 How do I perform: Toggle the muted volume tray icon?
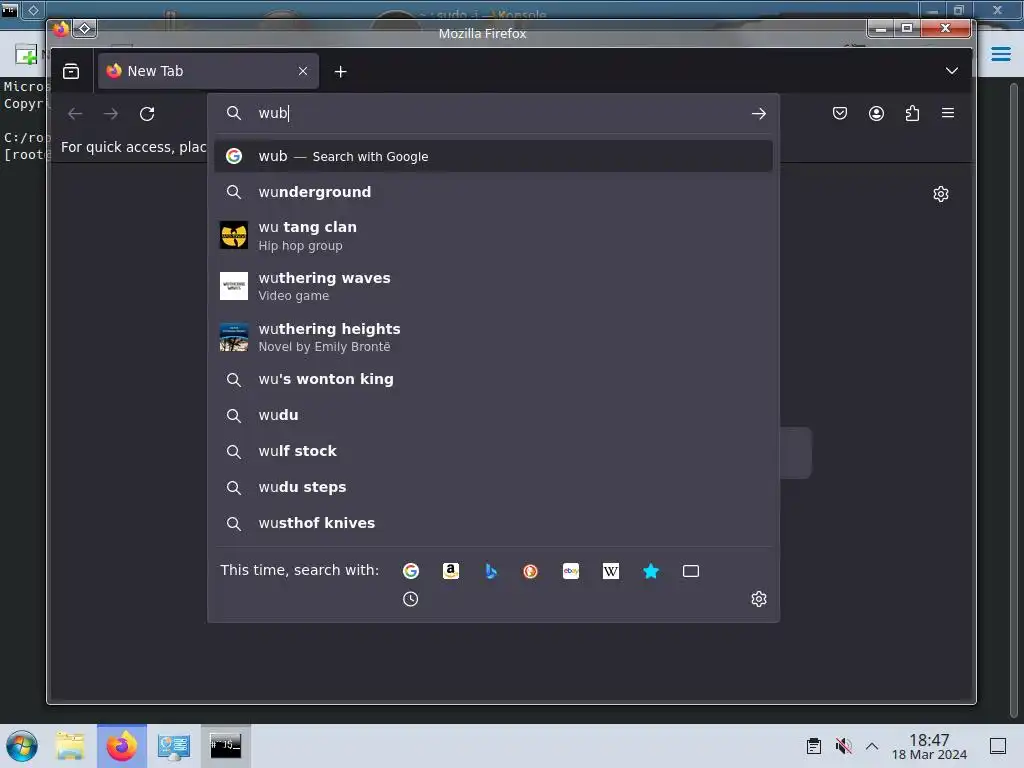click(843, 746)
